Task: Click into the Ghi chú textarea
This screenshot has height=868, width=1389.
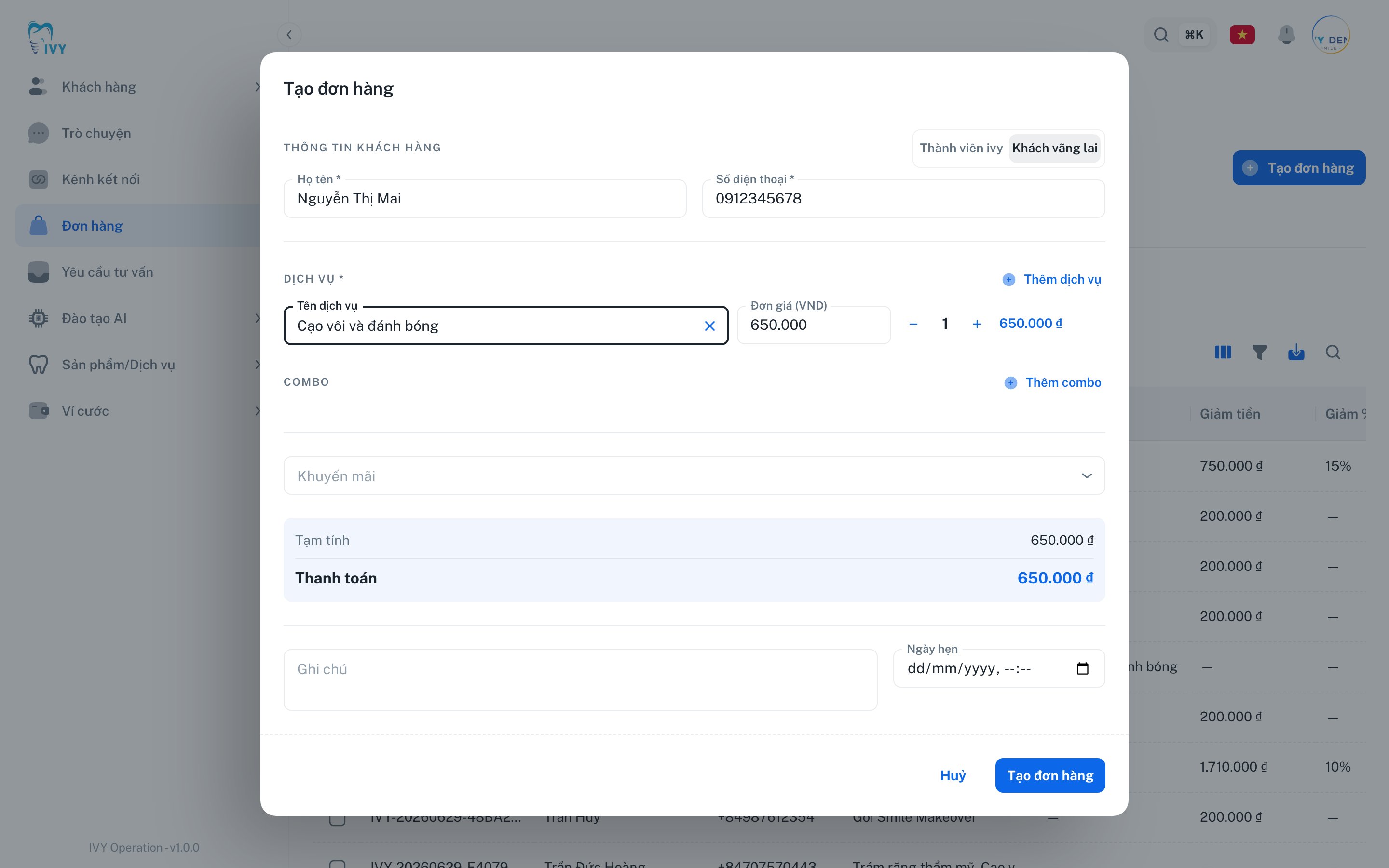Action: click(x=580, y=680)
